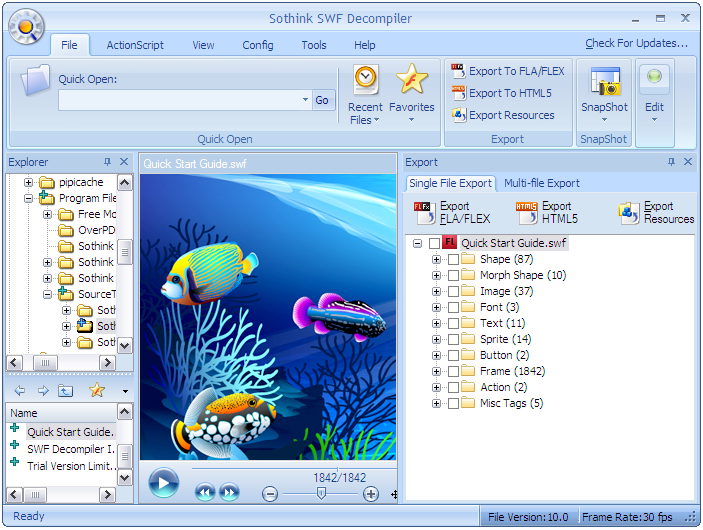Check the Frame (1842) checkbox
This screenshot has height=530, width=703.
coord(453,372)
